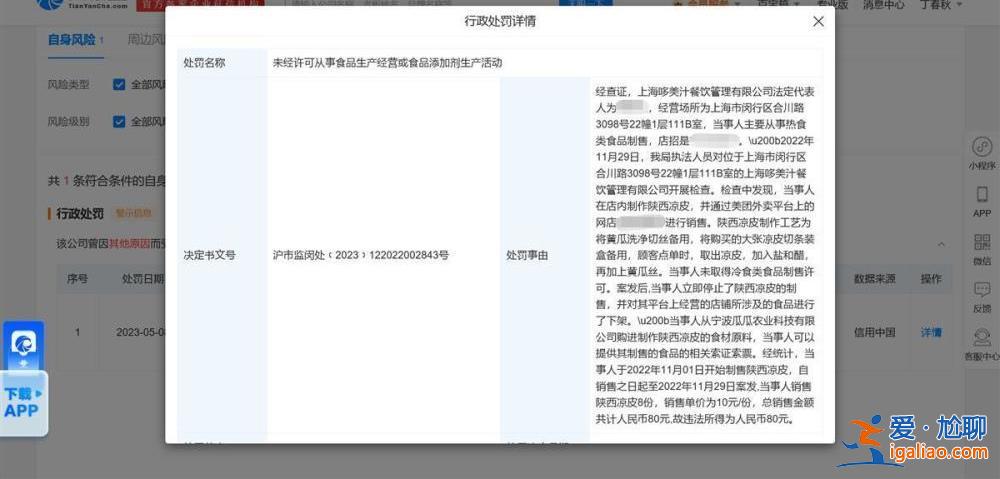Click the TianYanCha.com logo
The height and width of the screenshot is (479, 1000).
(83, 5)
